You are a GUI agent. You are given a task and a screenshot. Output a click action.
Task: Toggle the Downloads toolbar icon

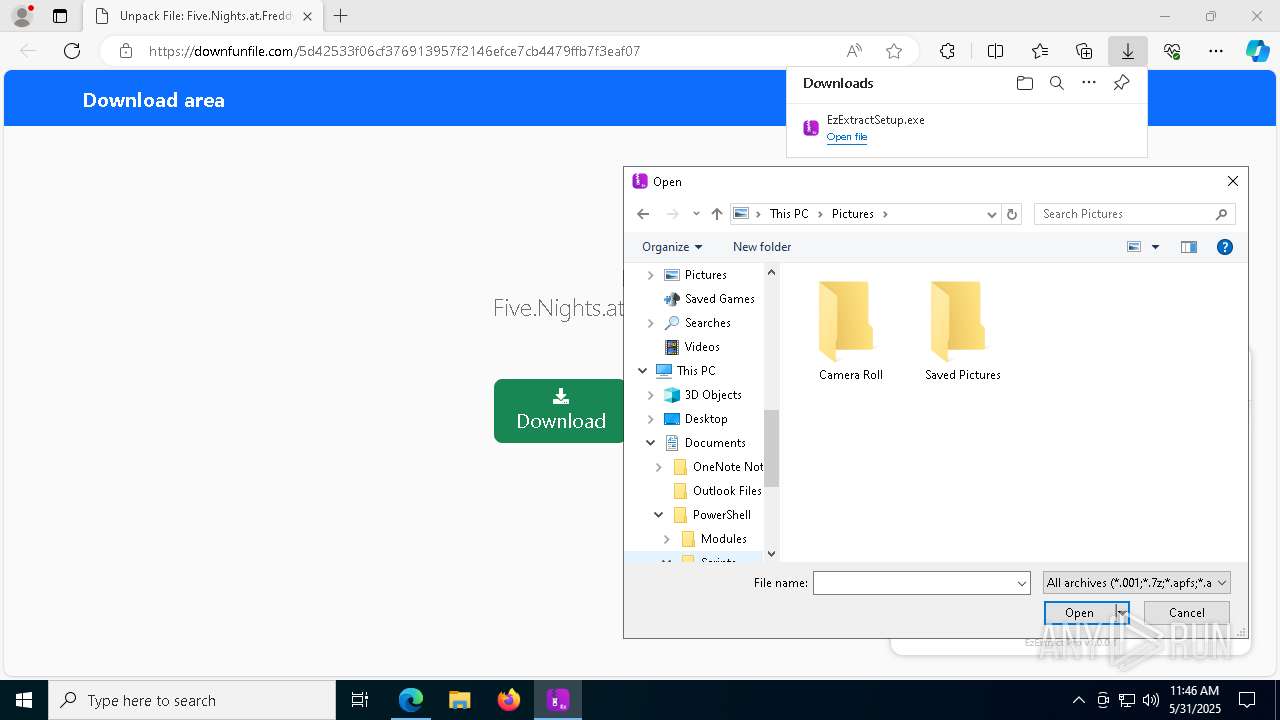coord(1127,51)
